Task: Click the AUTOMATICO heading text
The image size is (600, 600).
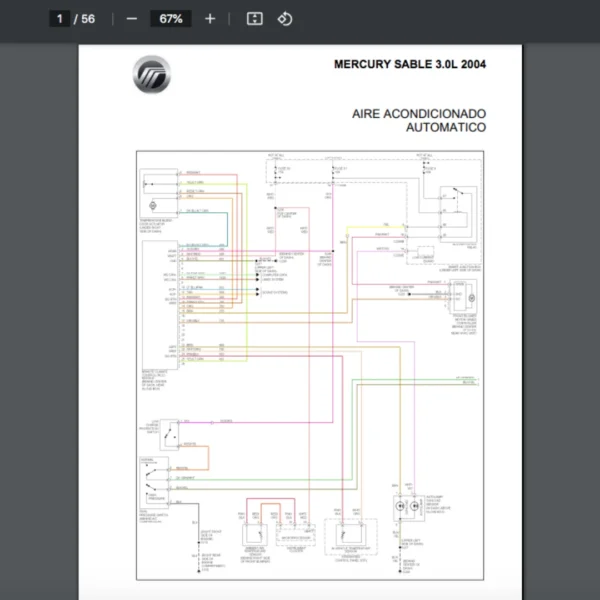Action: coord(446,127)
